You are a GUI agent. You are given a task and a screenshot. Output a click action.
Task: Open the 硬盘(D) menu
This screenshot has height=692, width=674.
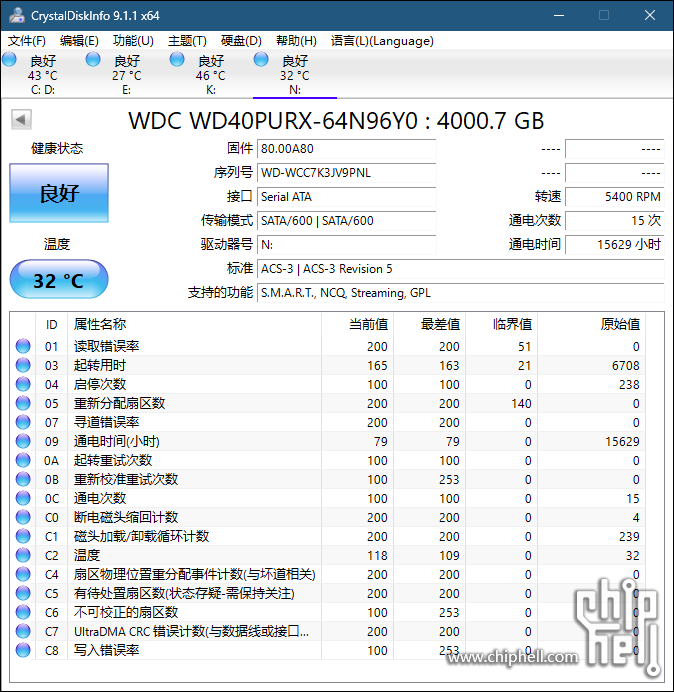point(241,41)
